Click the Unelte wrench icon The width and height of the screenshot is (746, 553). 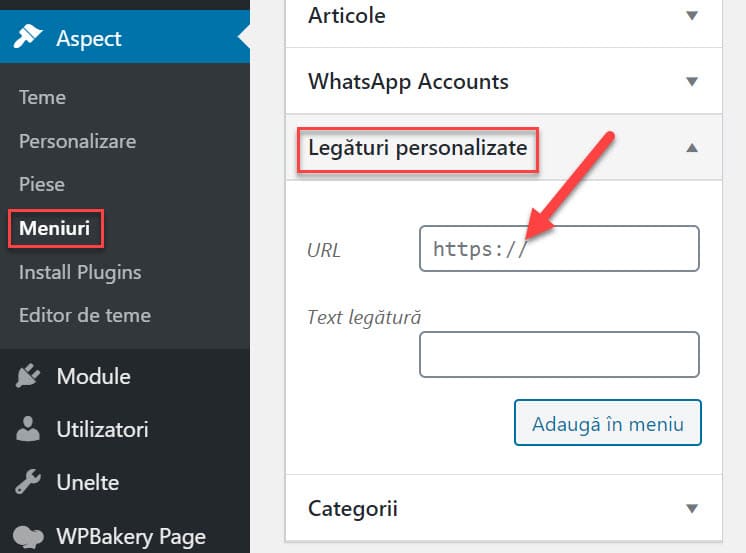pos(28,482)
